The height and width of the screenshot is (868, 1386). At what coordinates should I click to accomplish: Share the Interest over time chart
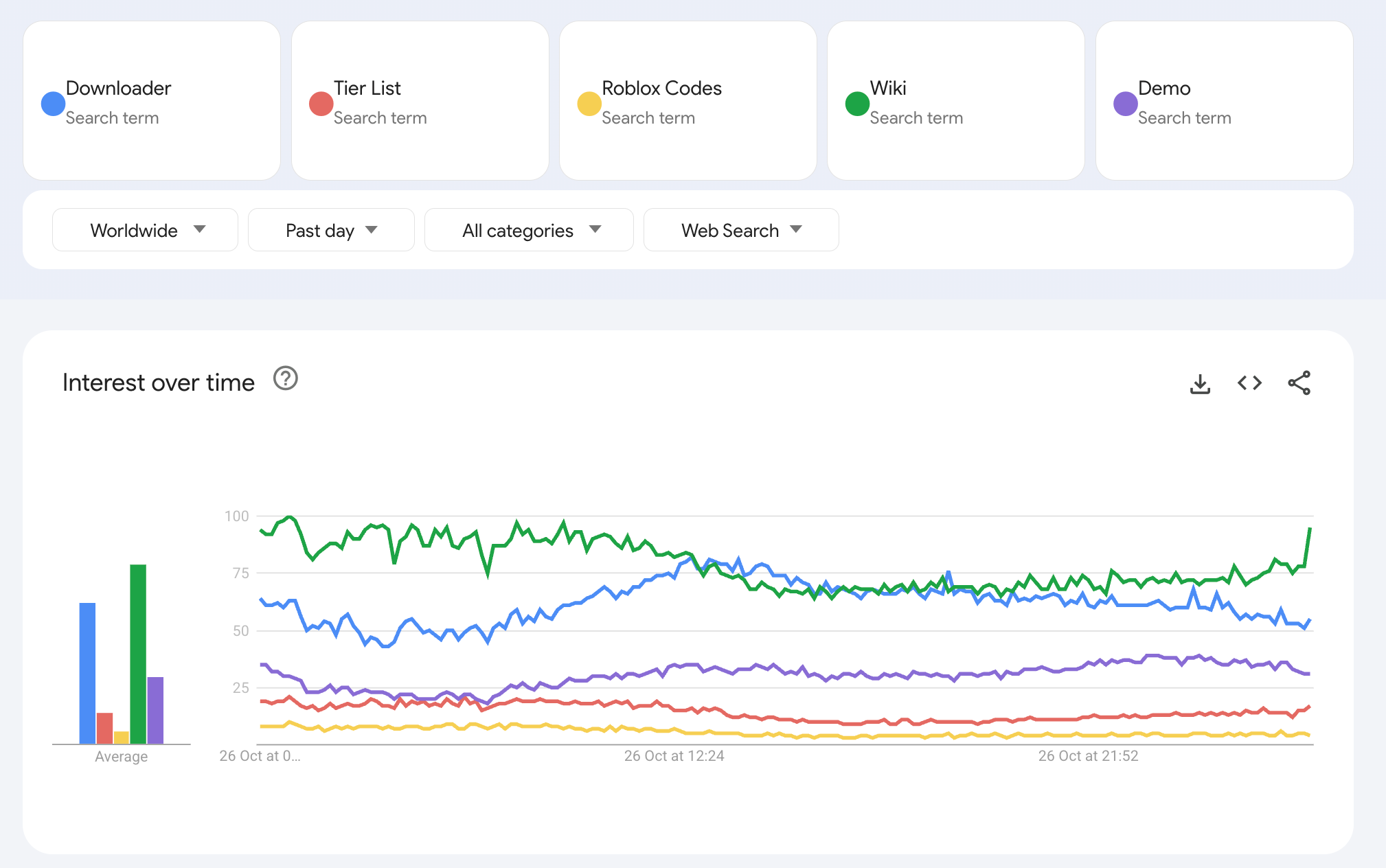1299,383
